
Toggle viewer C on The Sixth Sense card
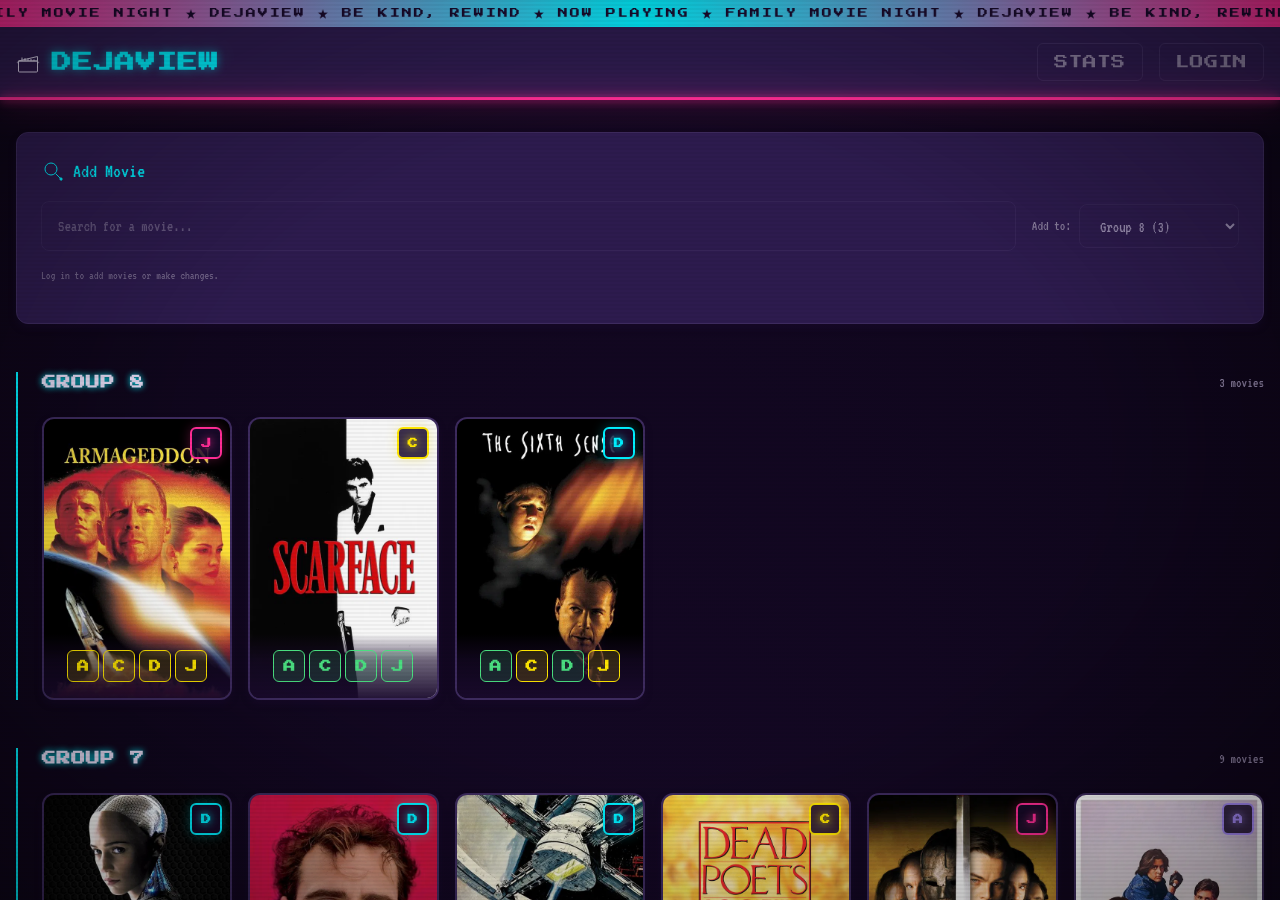(x=532, y=666)
